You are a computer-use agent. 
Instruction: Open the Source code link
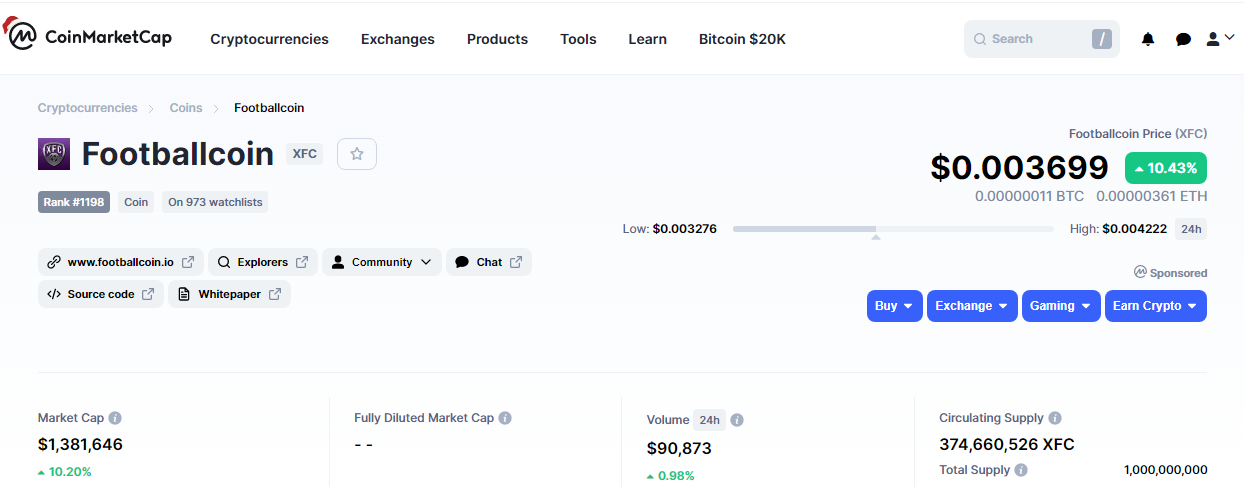click(x=101, y=294)
